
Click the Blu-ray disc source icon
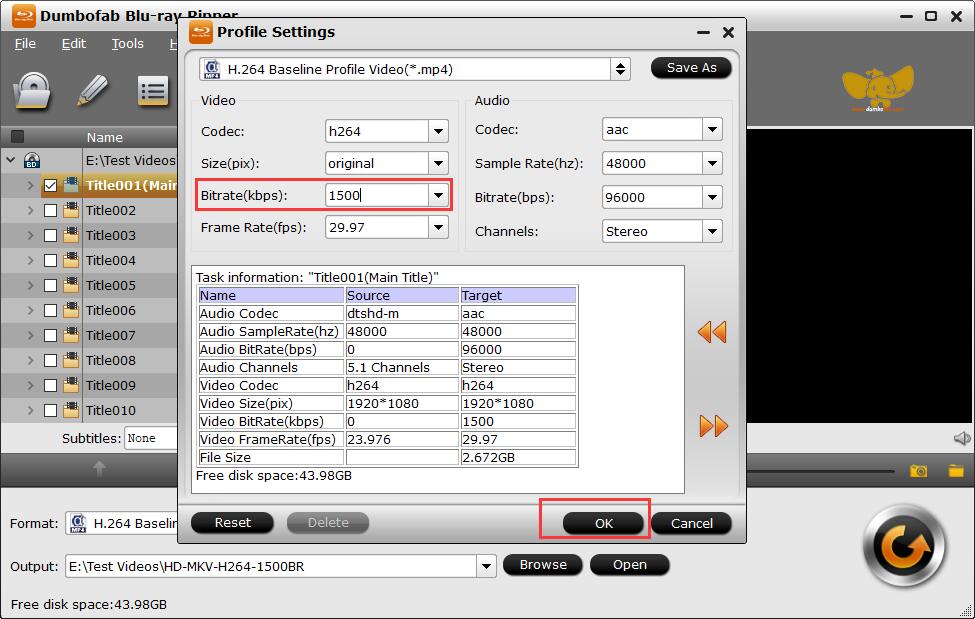pos(32,161)
